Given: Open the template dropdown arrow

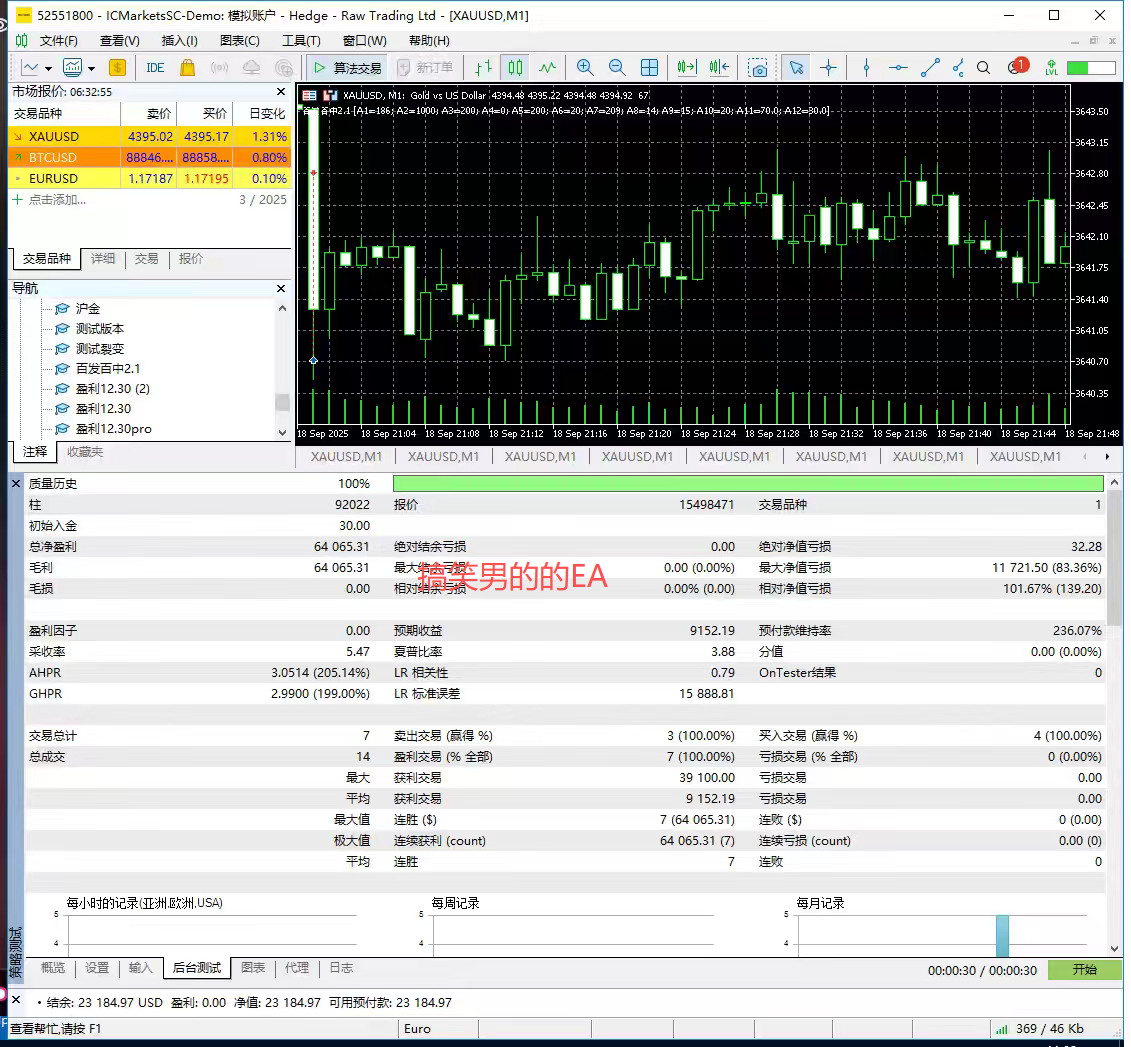Looking at the screenshot, I should tap(91, 68).
